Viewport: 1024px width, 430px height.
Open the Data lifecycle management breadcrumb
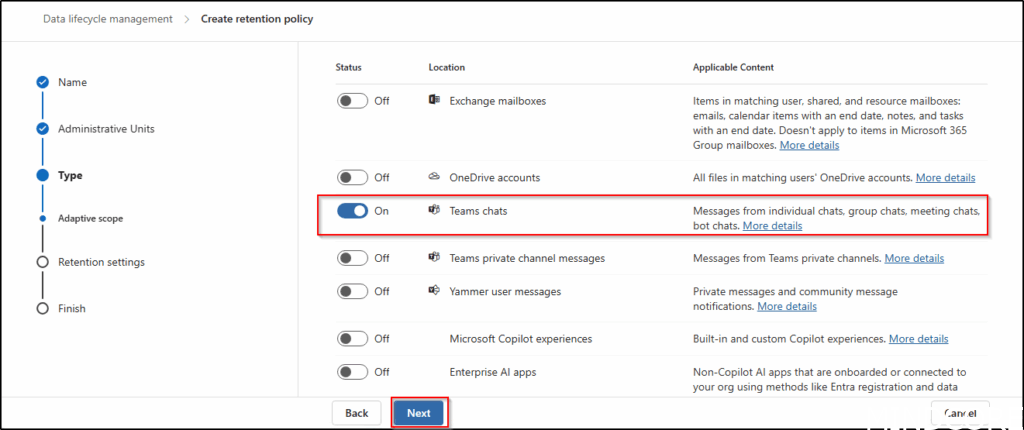click(x=107, y=19)
